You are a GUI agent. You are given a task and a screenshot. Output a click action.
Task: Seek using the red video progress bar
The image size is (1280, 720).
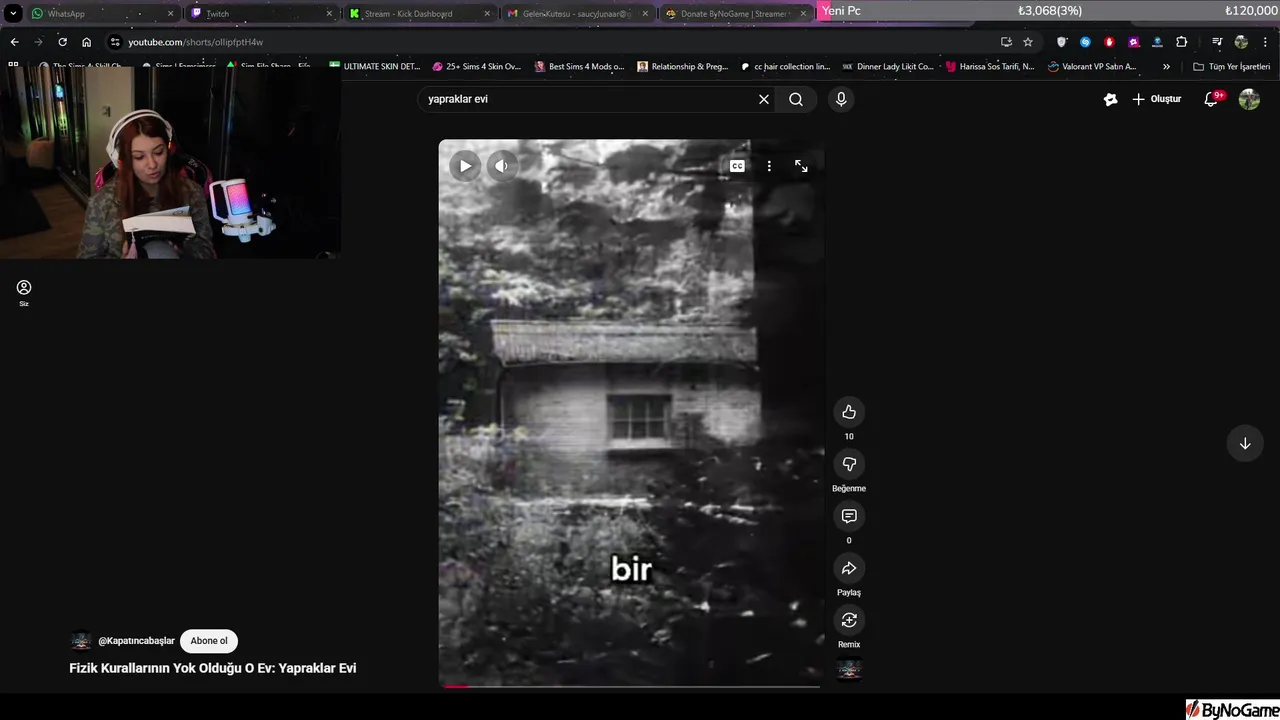(629, 686)
